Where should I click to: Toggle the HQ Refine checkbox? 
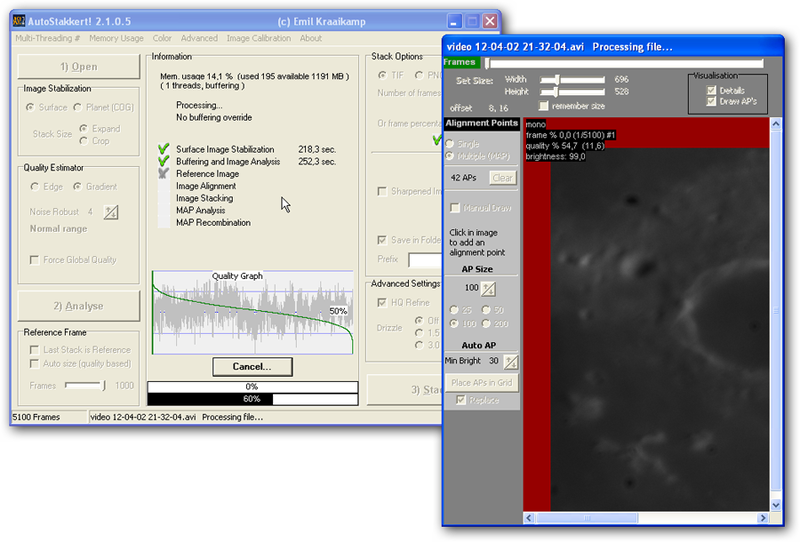pyautogui.click(x=382, y=303)
